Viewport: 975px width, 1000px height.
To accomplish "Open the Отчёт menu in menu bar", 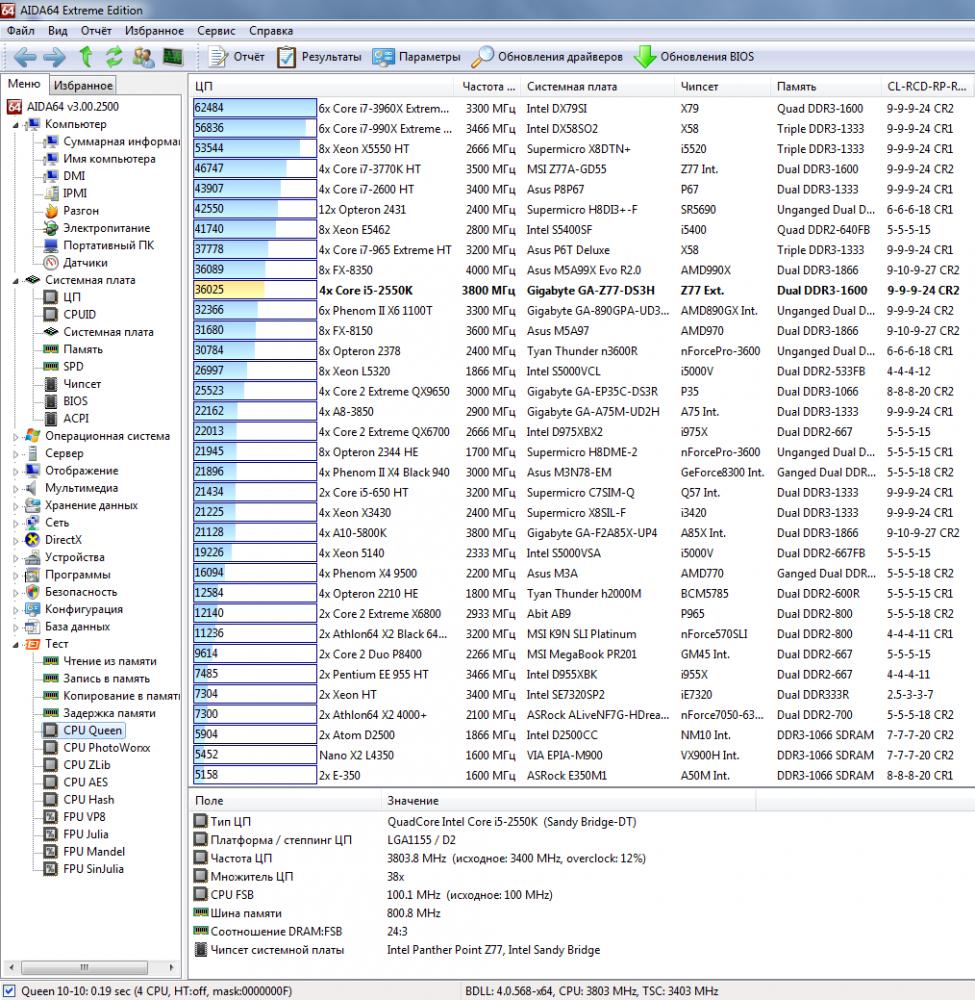I will (x=96, y=31).
